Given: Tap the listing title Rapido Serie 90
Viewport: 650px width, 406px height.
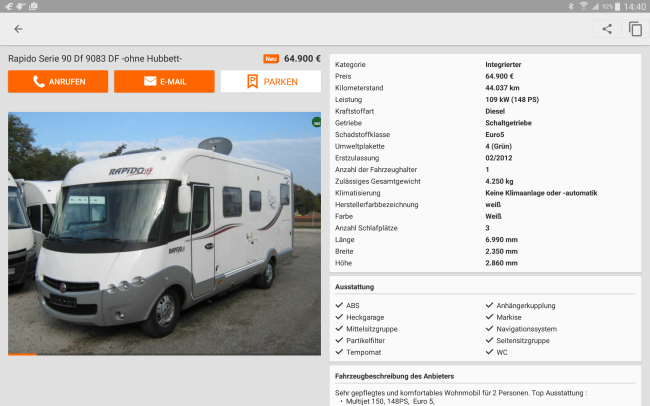Looking at the screenshot, I should point(95,59).
